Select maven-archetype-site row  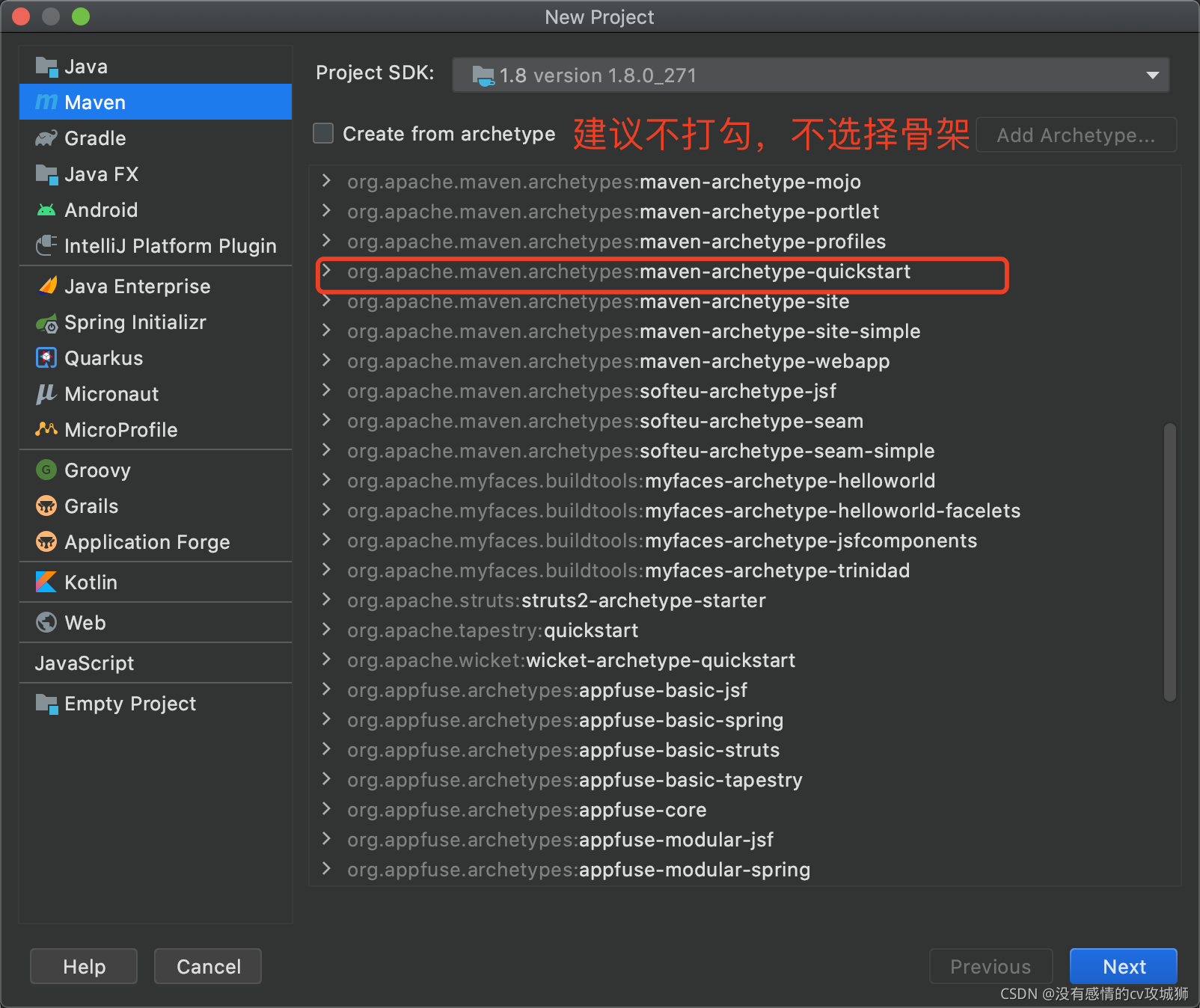click(744, 301)
